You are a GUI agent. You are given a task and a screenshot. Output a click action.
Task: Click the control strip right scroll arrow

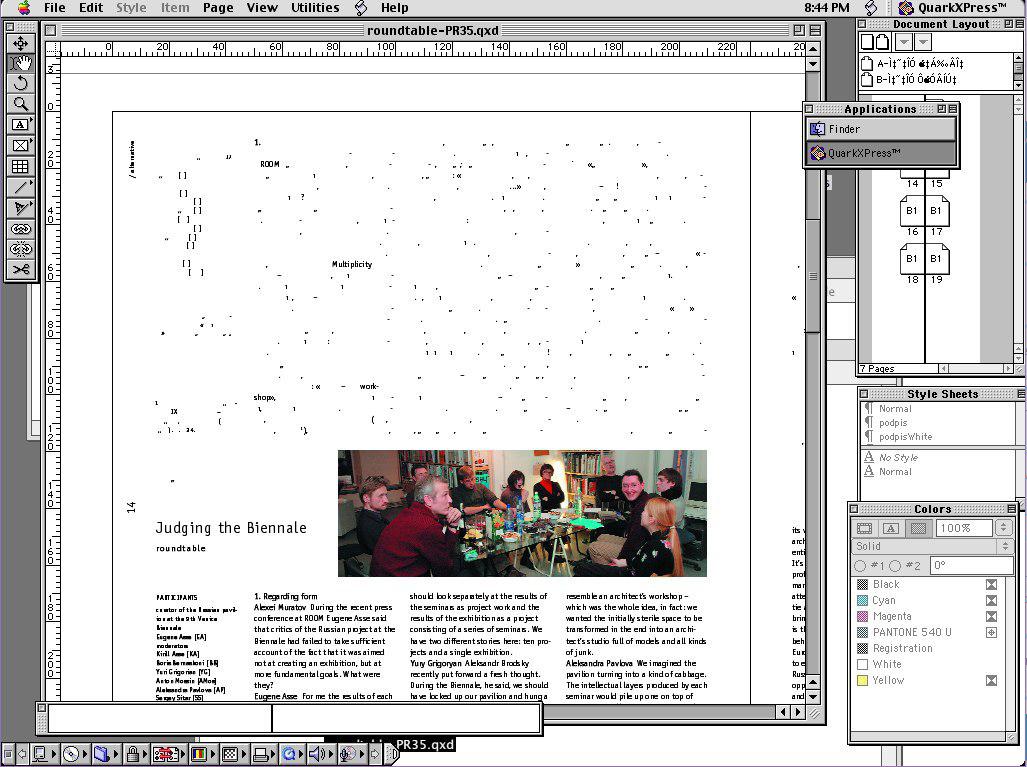(x=375, y=754)
